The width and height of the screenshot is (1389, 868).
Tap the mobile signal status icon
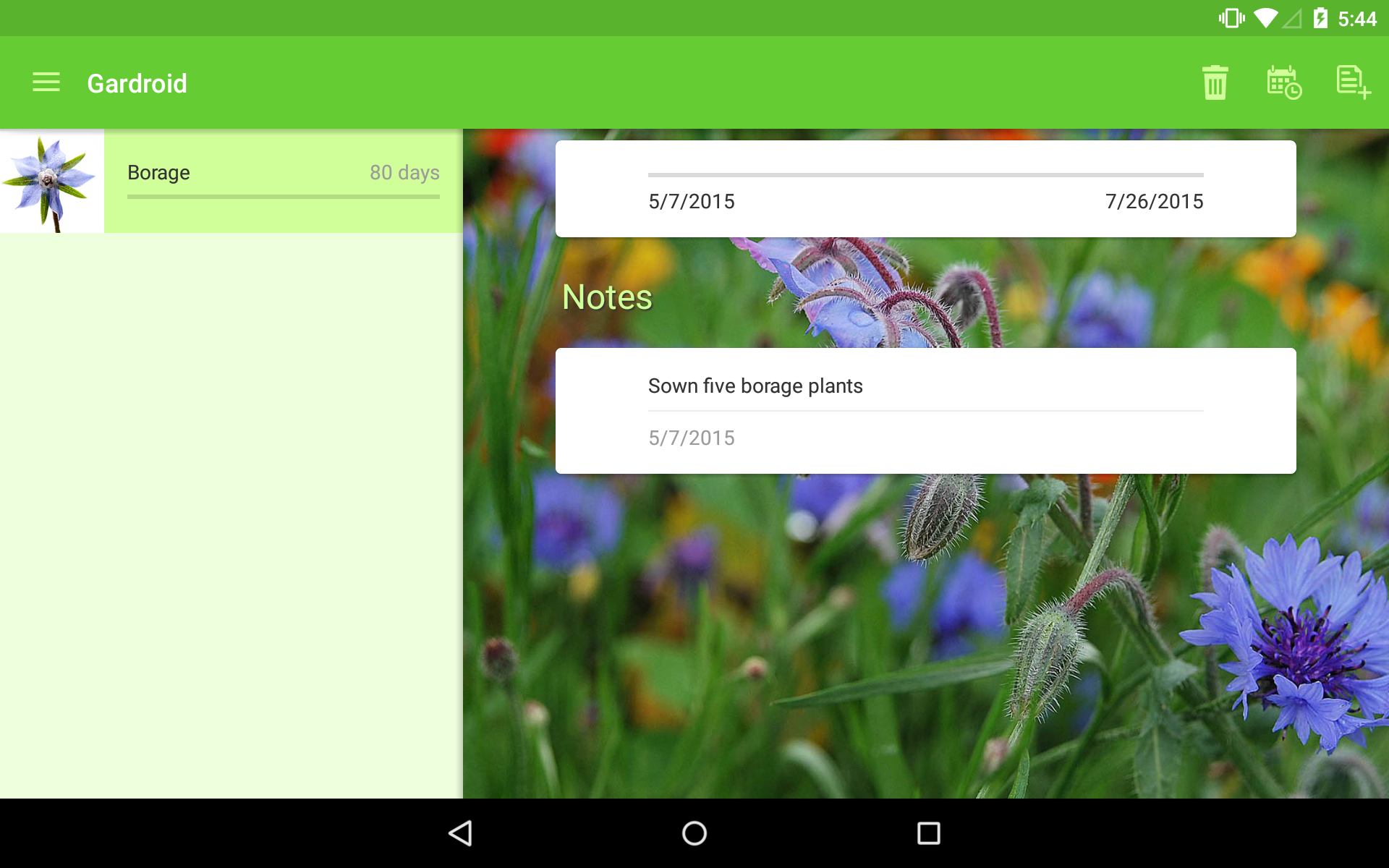(1292, 18)
